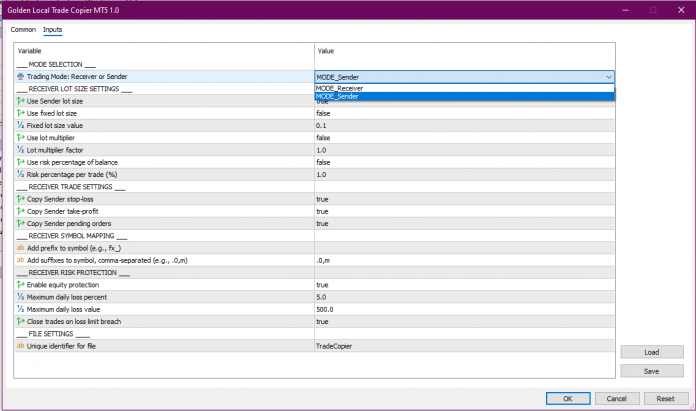Switch to the Common tab

[x=23, y=29]
